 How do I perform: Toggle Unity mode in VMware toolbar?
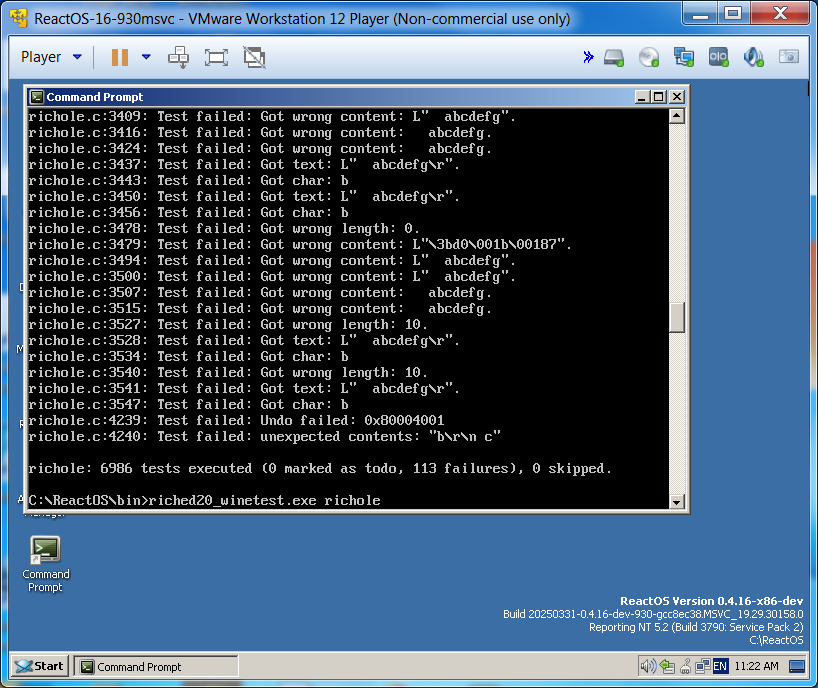coord(255,57)
